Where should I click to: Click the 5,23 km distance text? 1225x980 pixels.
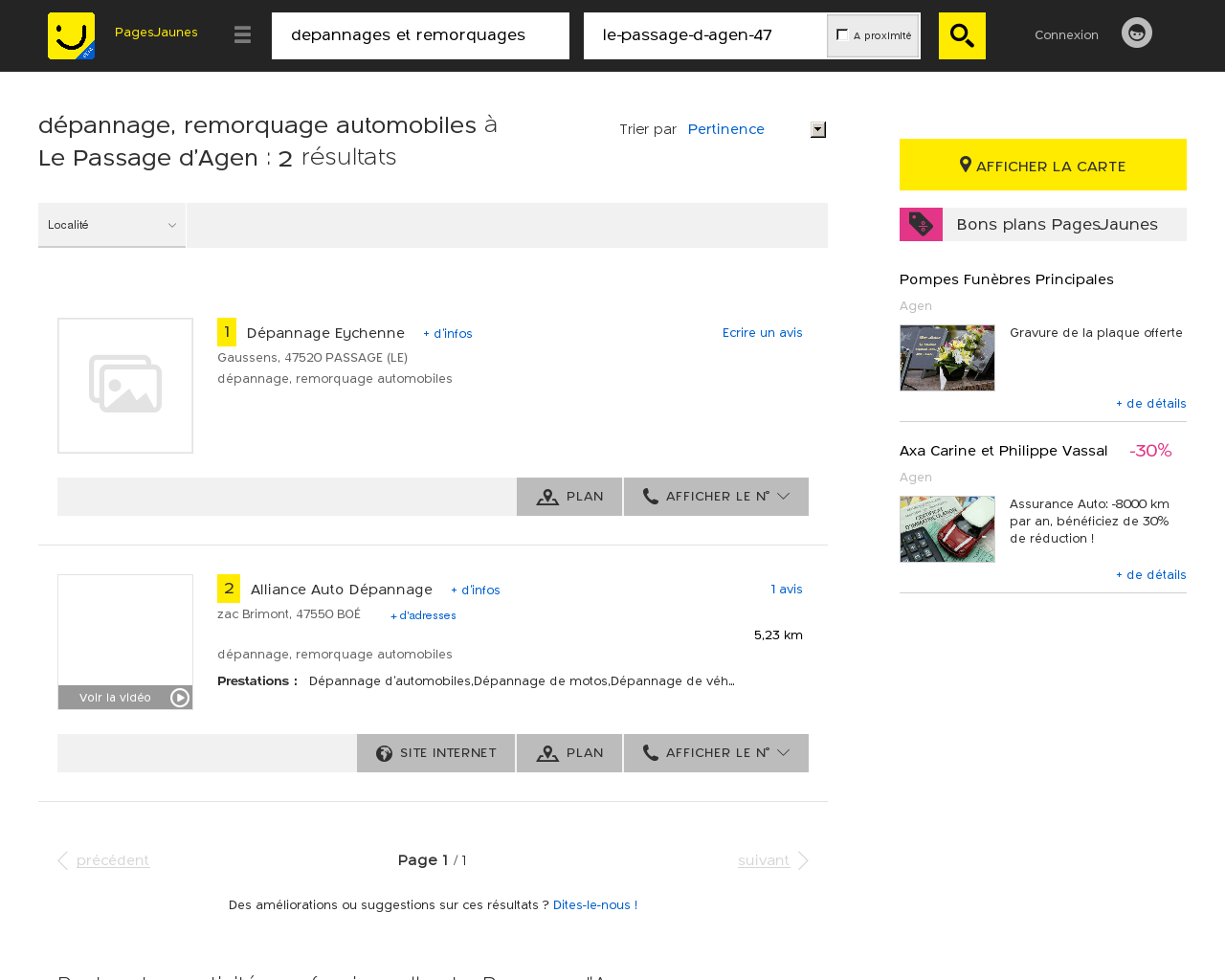tap(778, 635)
